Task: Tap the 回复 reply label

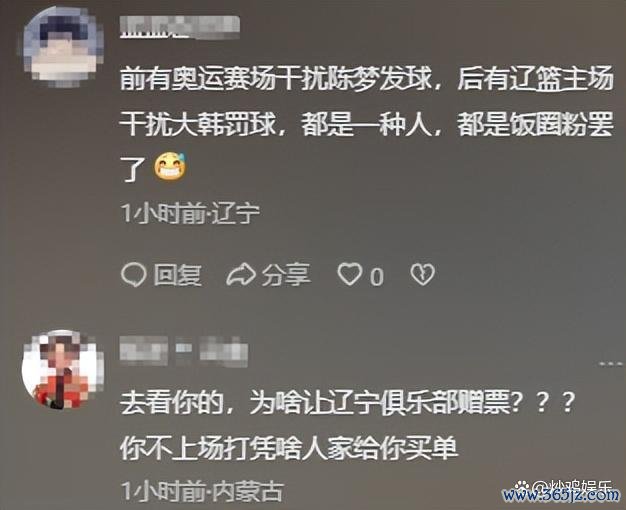Action: [178, 275]
